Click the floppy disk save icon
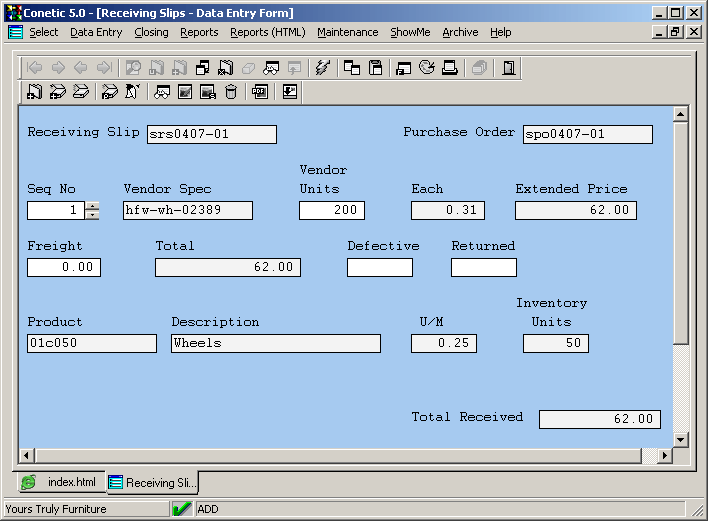The image size is (708, 521). 376,68
